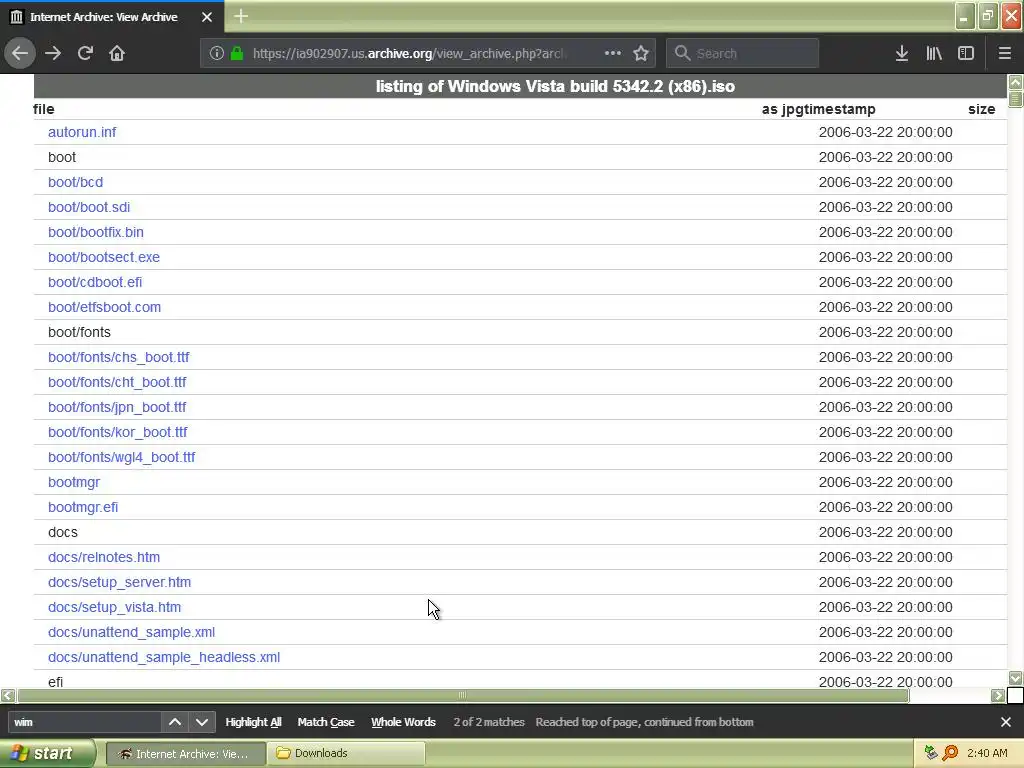This screenshot has width=1024, height=768.
Task: Click the vertical scrollbar thumb
Action: click(x=1016, y=99)
